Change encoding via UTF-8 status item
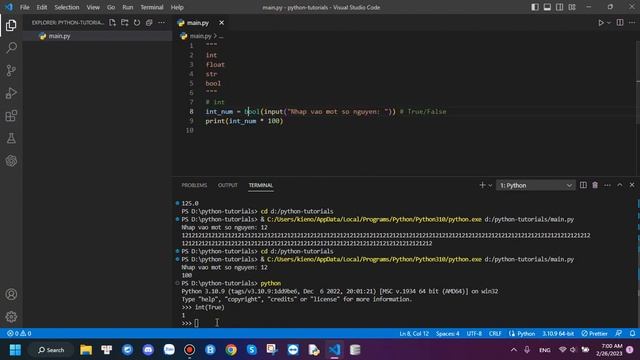Screen dimensions: 640x360 tap(474, 333)
